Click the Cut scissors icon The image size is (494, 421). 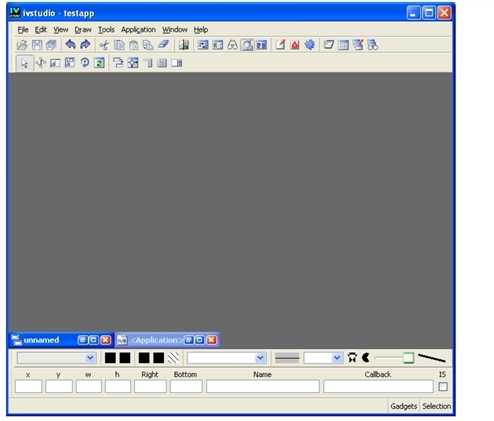click(104, 45)
